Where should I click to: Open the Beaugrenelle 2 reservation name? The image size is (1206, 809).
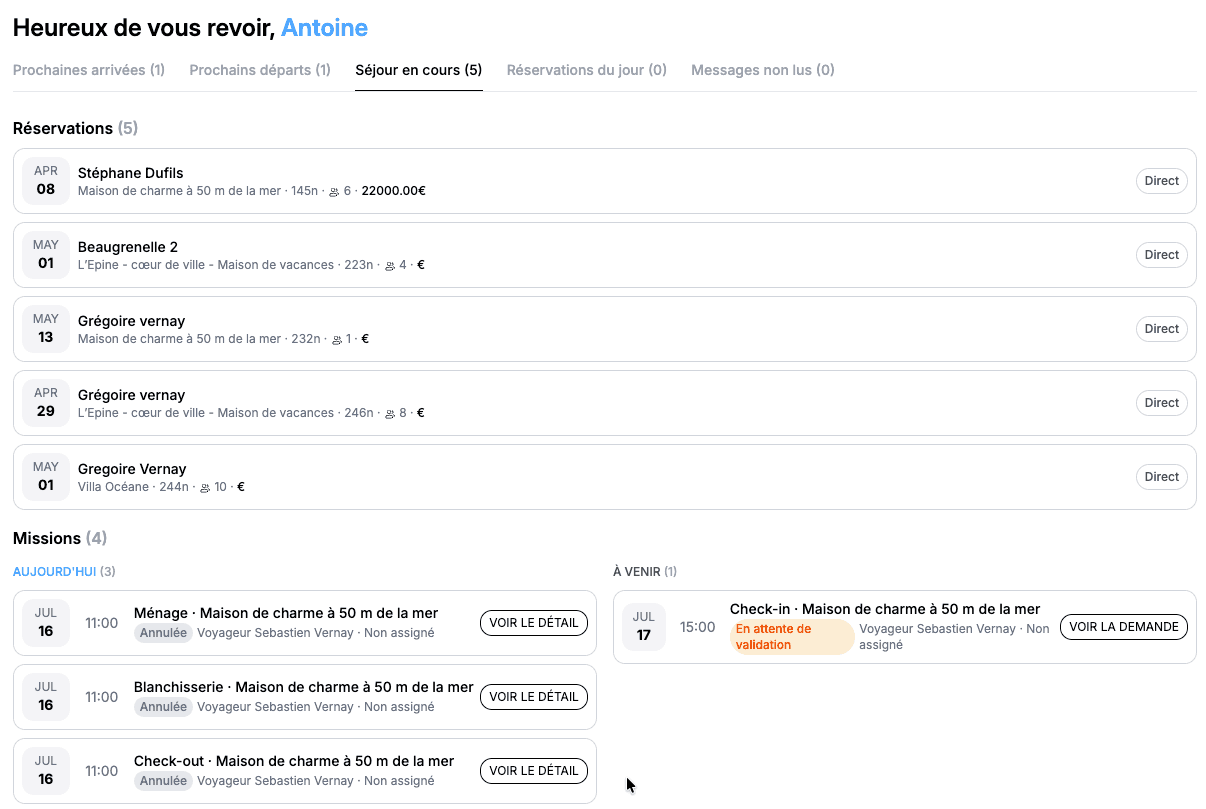click(128, 247)
